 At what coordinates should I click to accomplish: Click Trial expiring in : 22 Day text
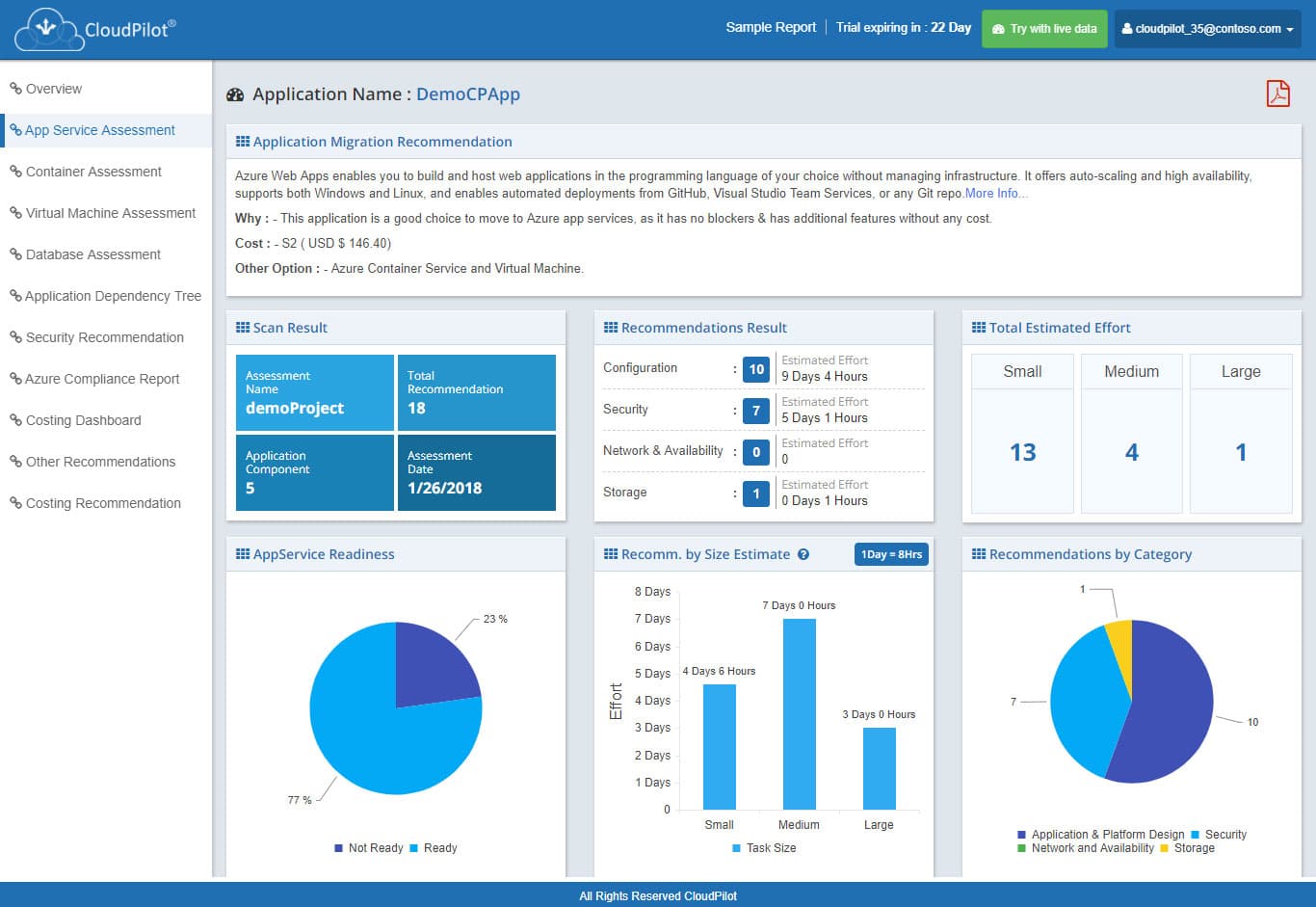(x=904, y=27)
